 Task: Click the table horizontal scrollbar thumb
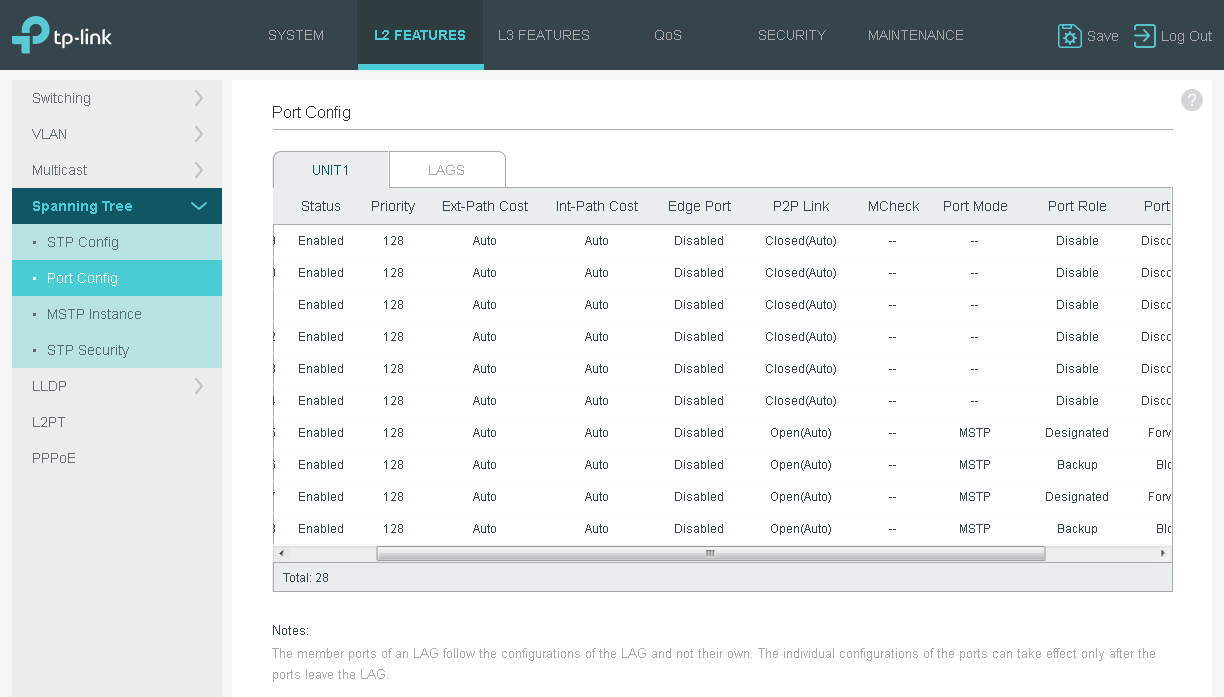click(711, 553)
